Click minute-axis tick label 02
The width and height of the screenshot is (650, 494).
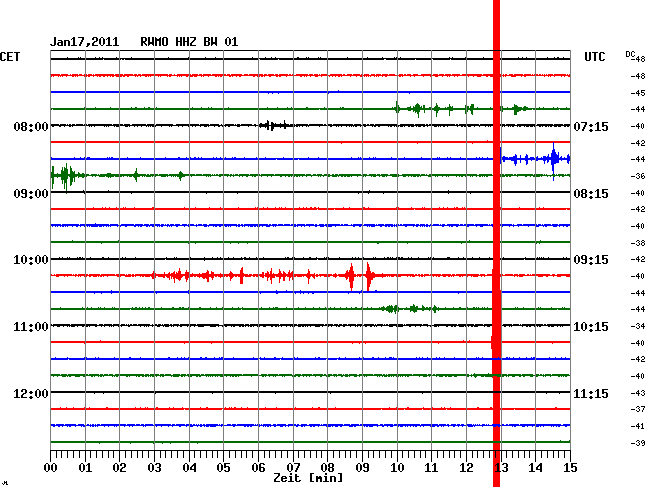coord(119,468)
